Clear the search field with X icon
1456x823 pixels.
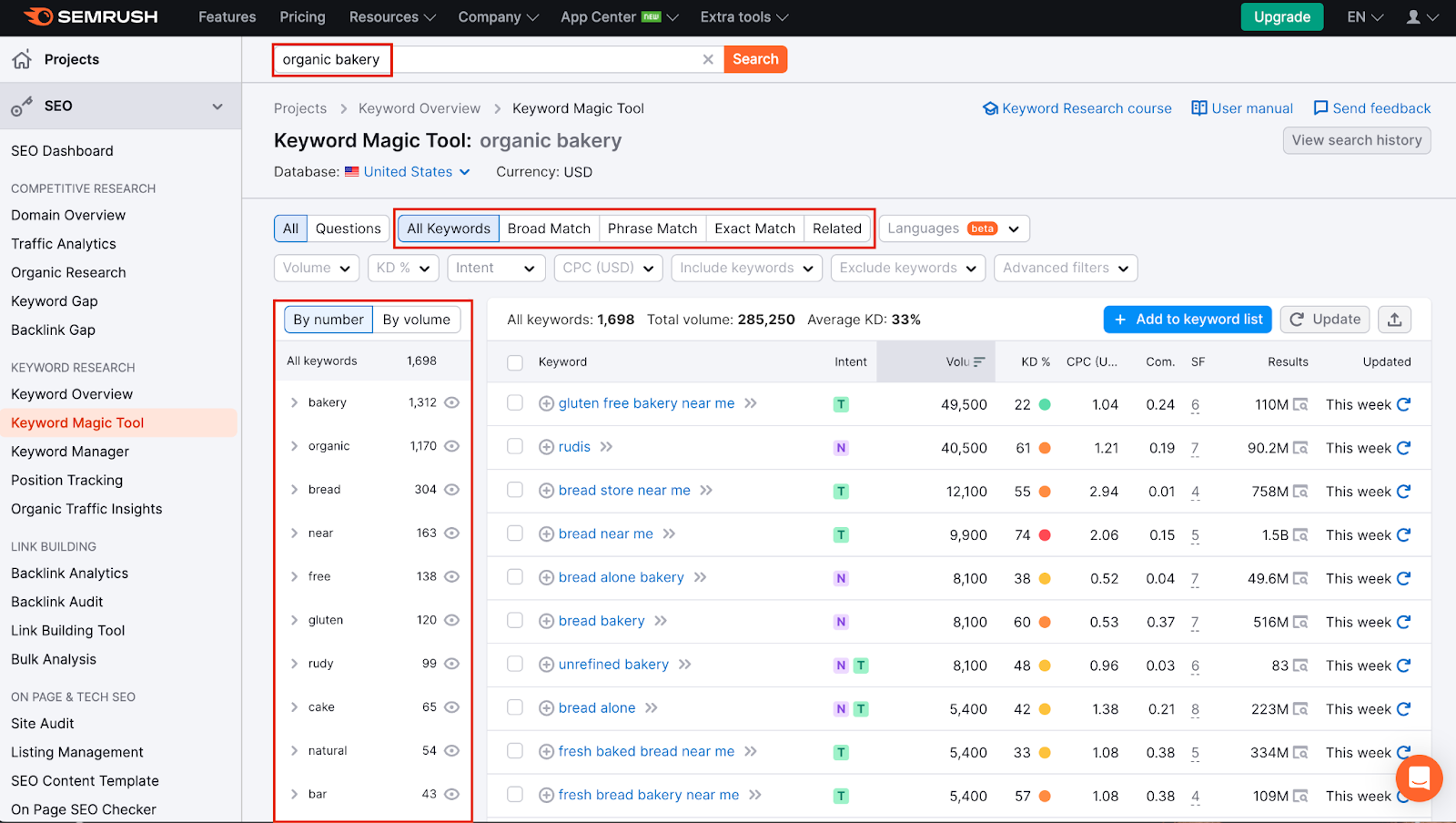(708, 59)
